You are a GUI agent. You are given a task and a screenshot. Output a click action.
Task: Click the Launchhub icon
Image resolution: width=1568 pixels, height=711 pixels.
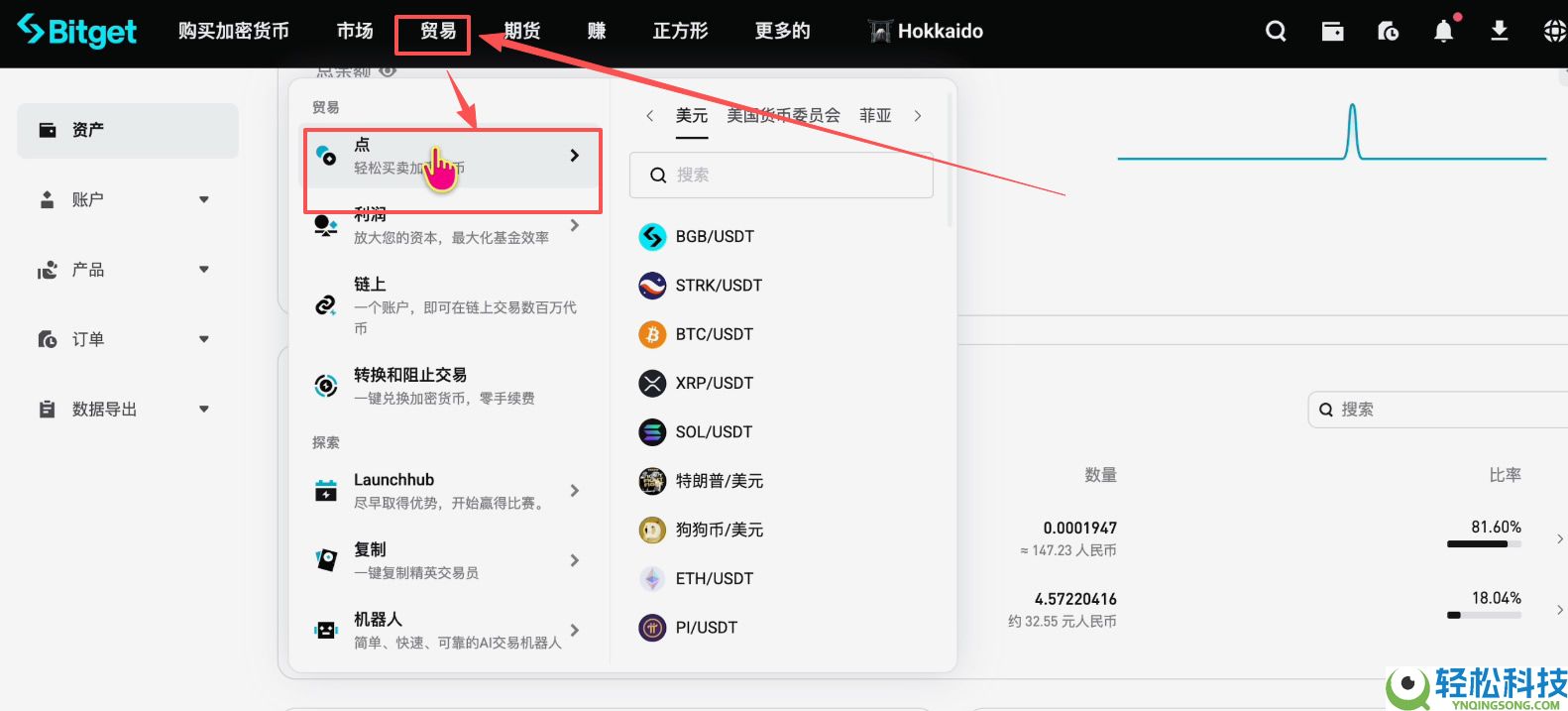(325, 491)
